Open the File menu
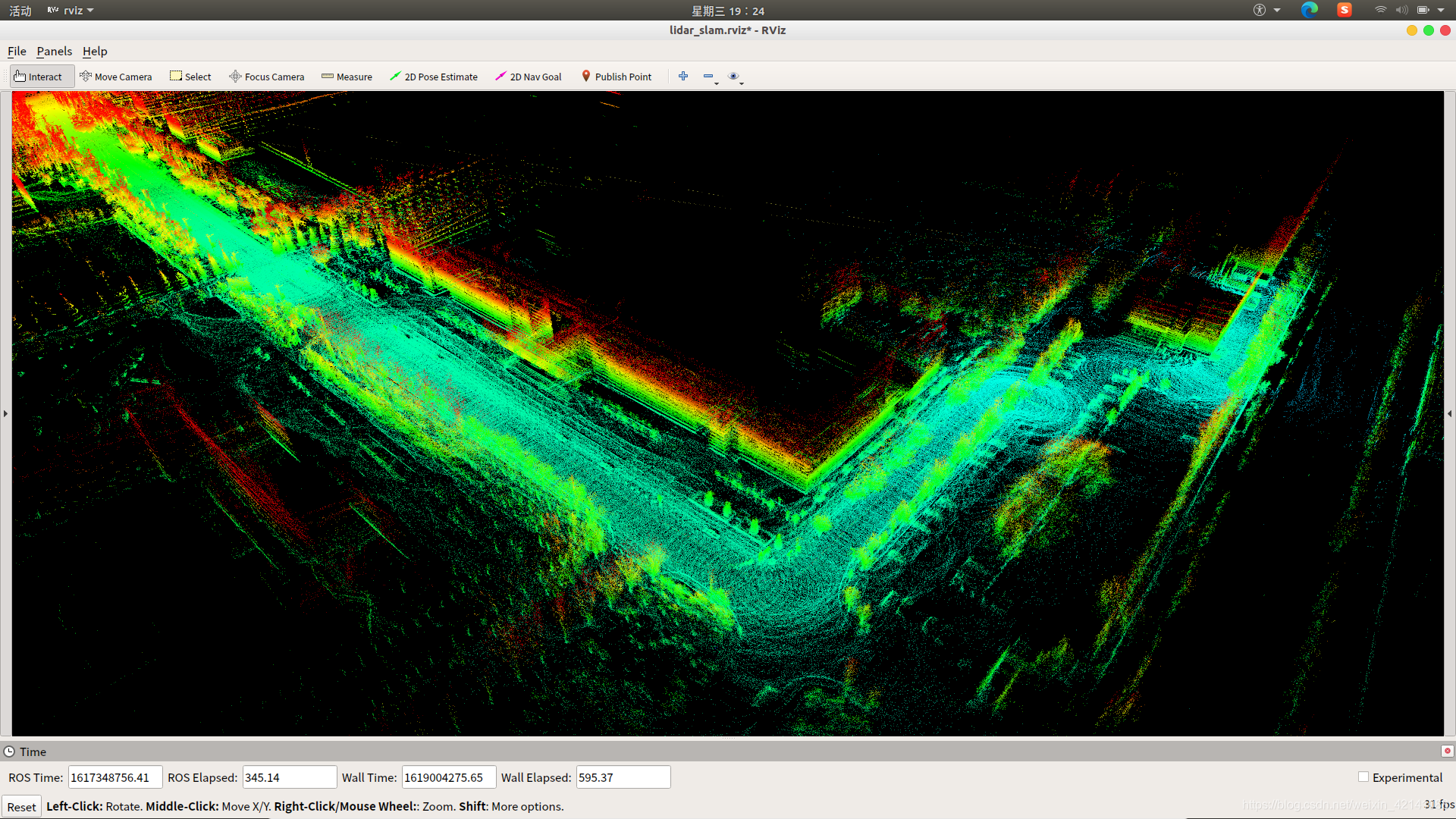The width and height of the screenshot is (1456, 819). (17, 51)
